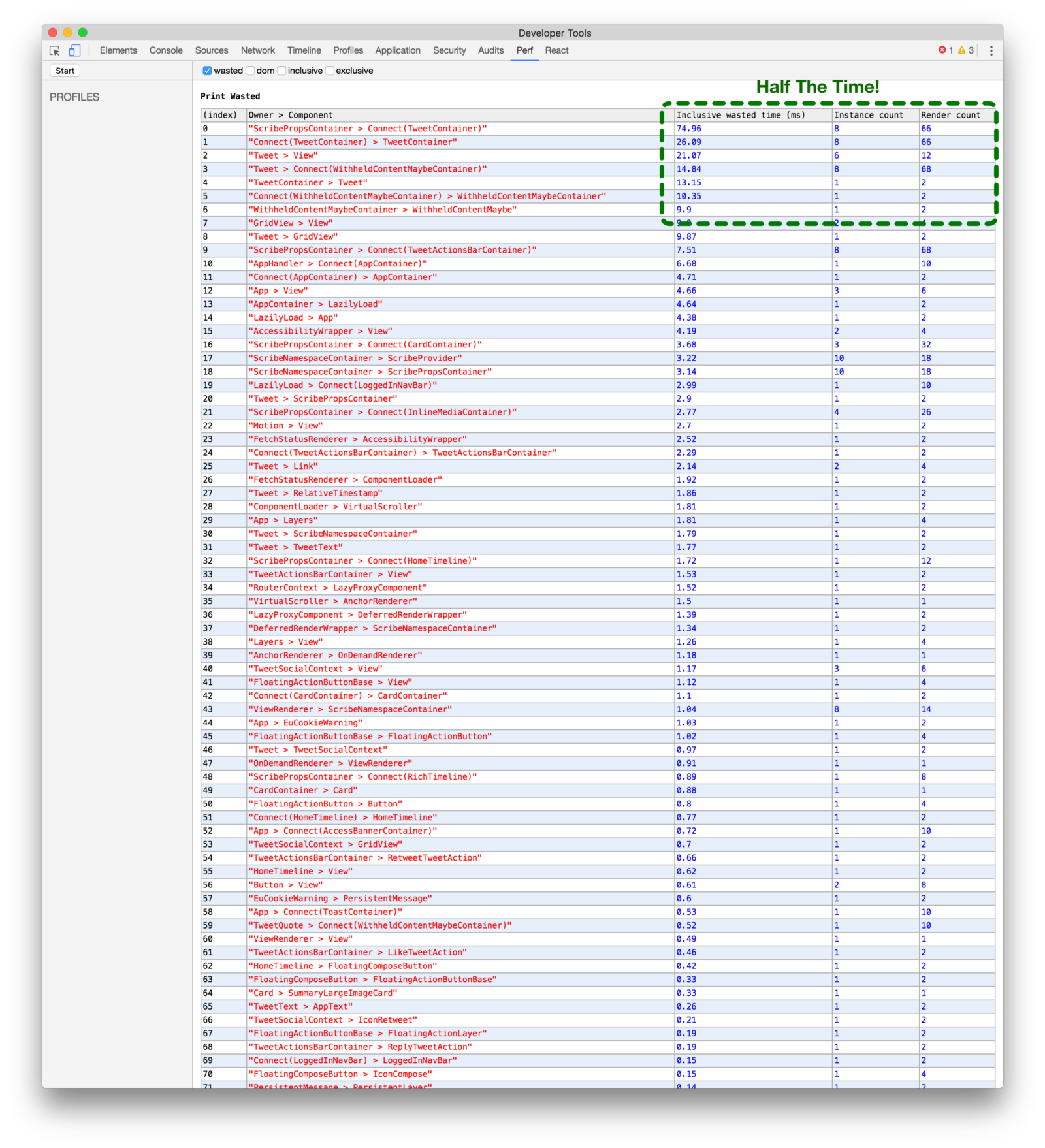Select the Perf tab
This screenshot has height=1148, width=1045.
[524, 50]
